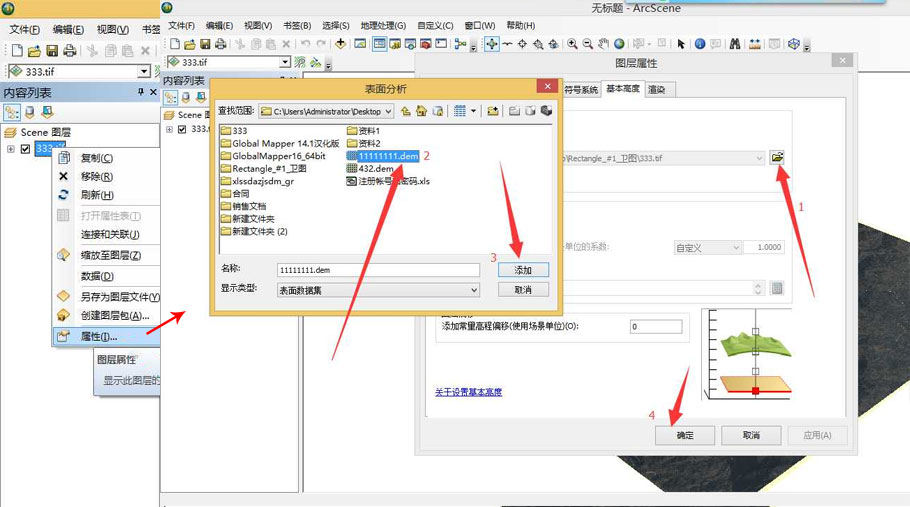This screenshot has height=507, width=910.
Task: Open the view-mode dropdown arrow in file dialog
Action: point(474,111)
